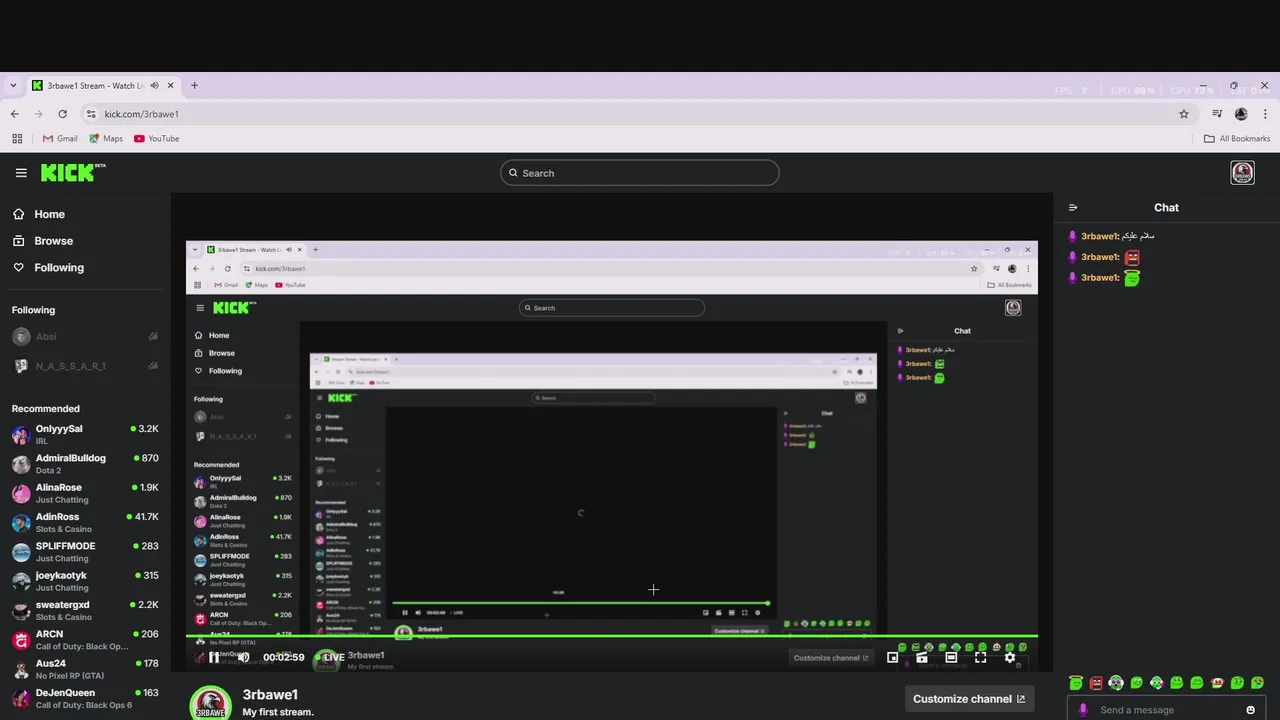Viewport: 1280px width, 720px height.
Task: Open the emoji picker in chat input
Action: coord(1250,710)
